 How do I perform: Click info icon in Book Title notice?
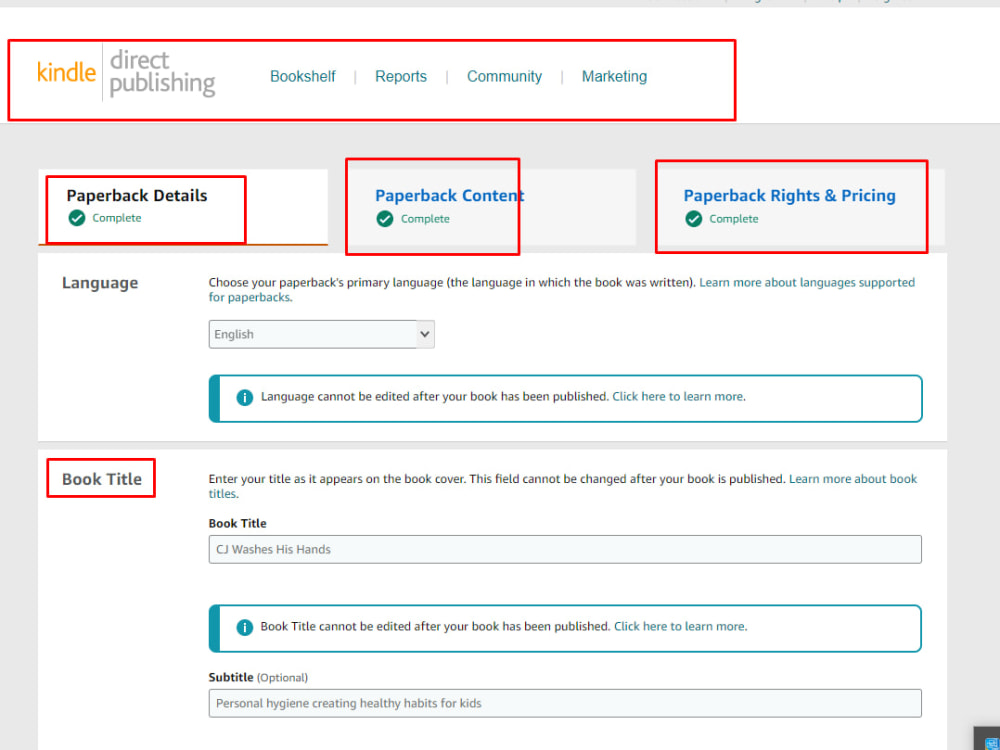pos(244,627)
